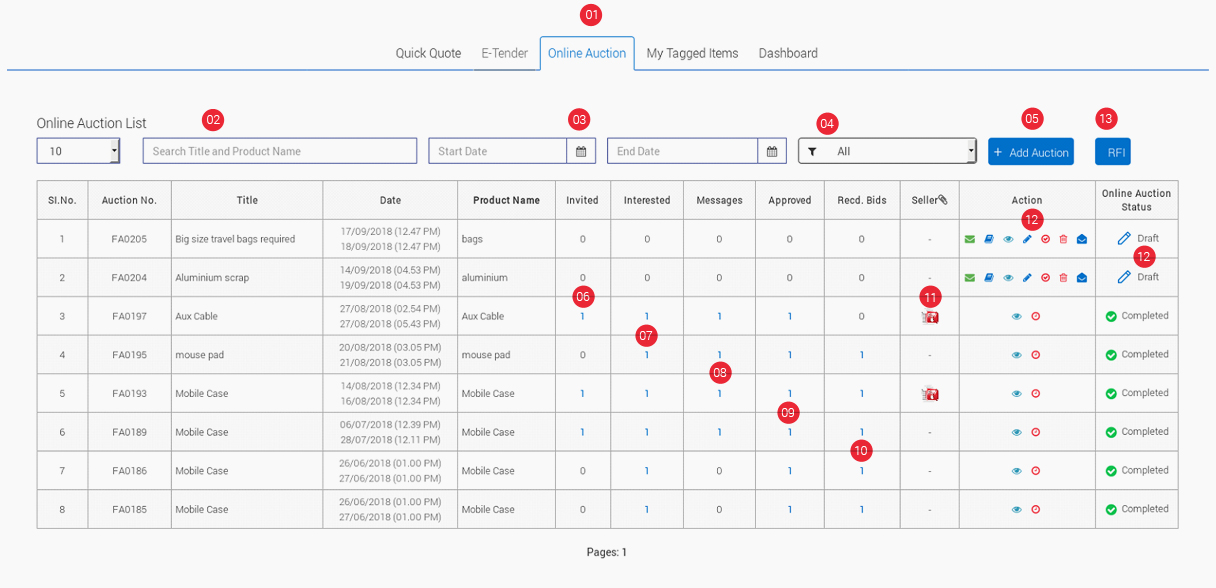Click the red circled-check icon for FA0204
The height and width of the screenshot is (588, 1216).
[1045, 278]
